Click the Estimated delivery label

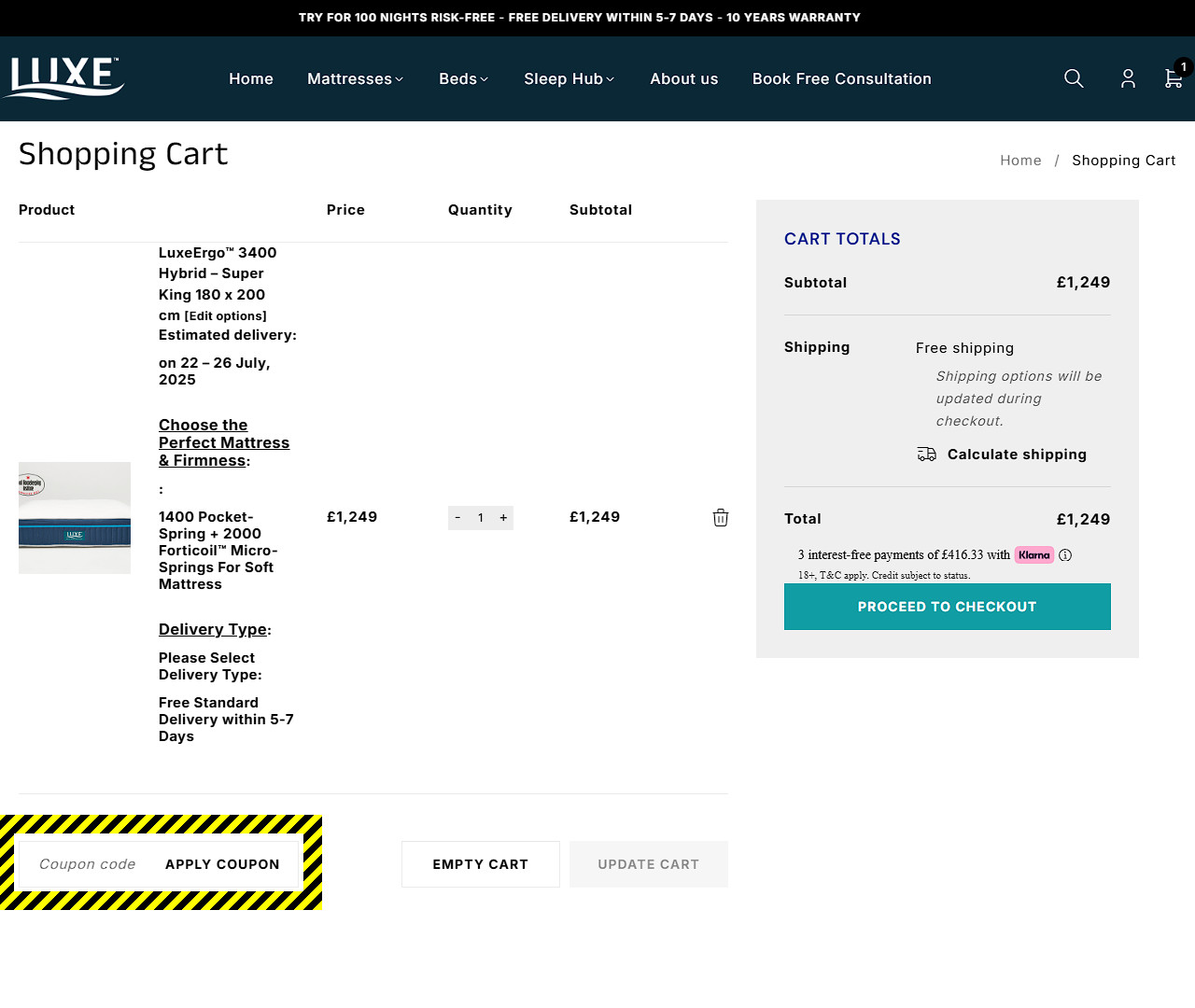228,335
